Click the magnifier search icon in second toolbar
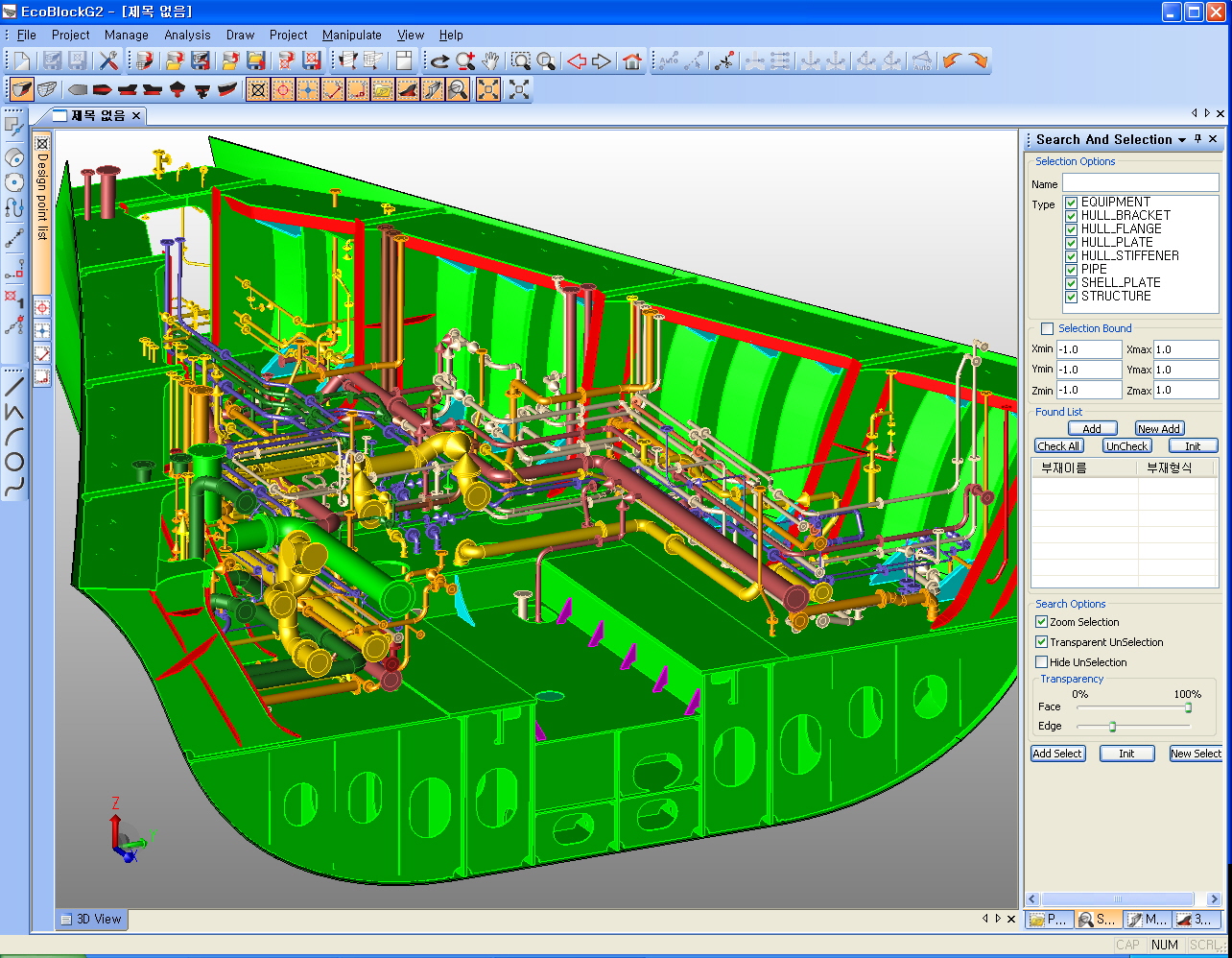This screenshot has width=1232, height=958. pyautogui.click(x=459, y=89)
